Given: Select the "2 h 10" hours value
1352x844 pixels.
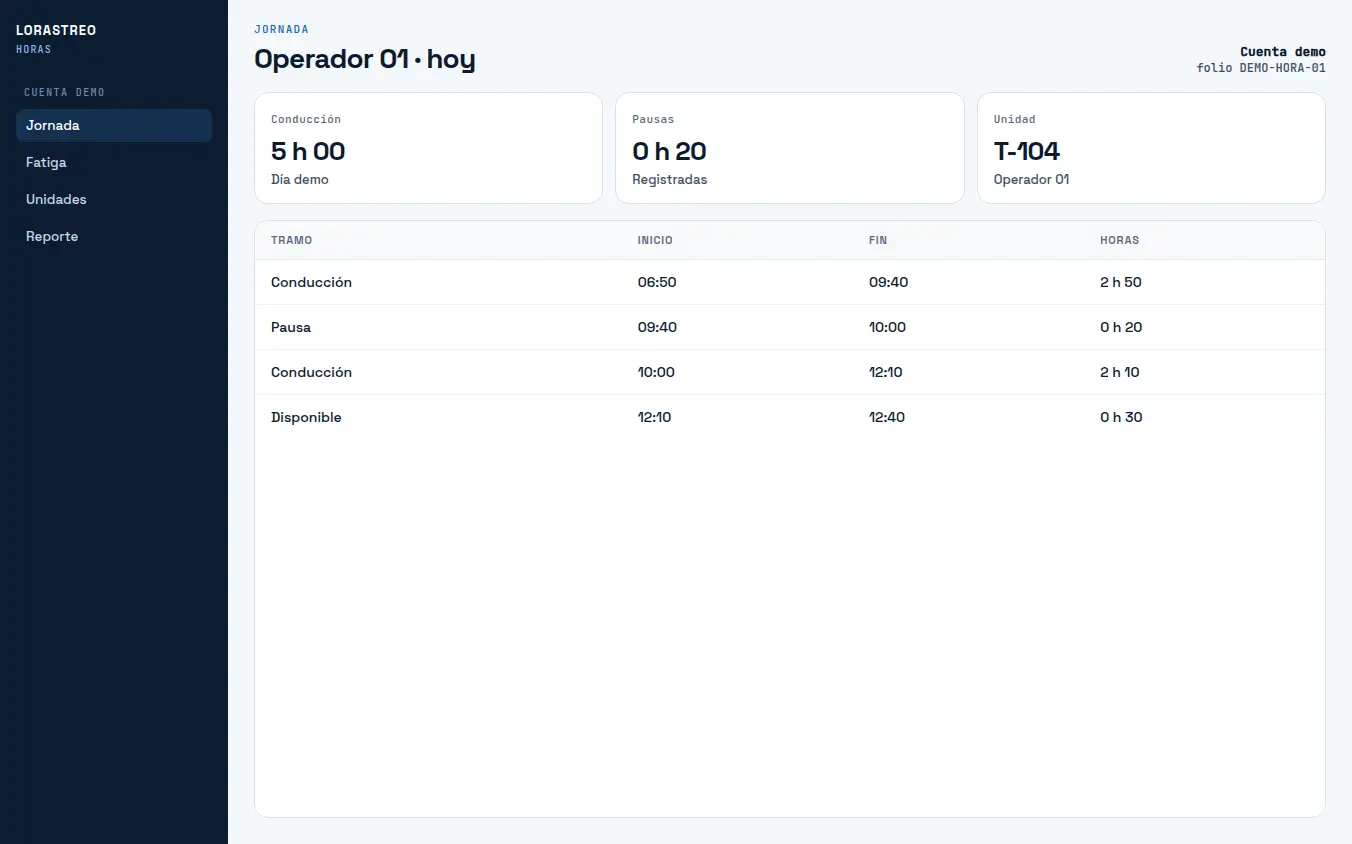Looking at the screenshot, I should (x=1120, y=373).
